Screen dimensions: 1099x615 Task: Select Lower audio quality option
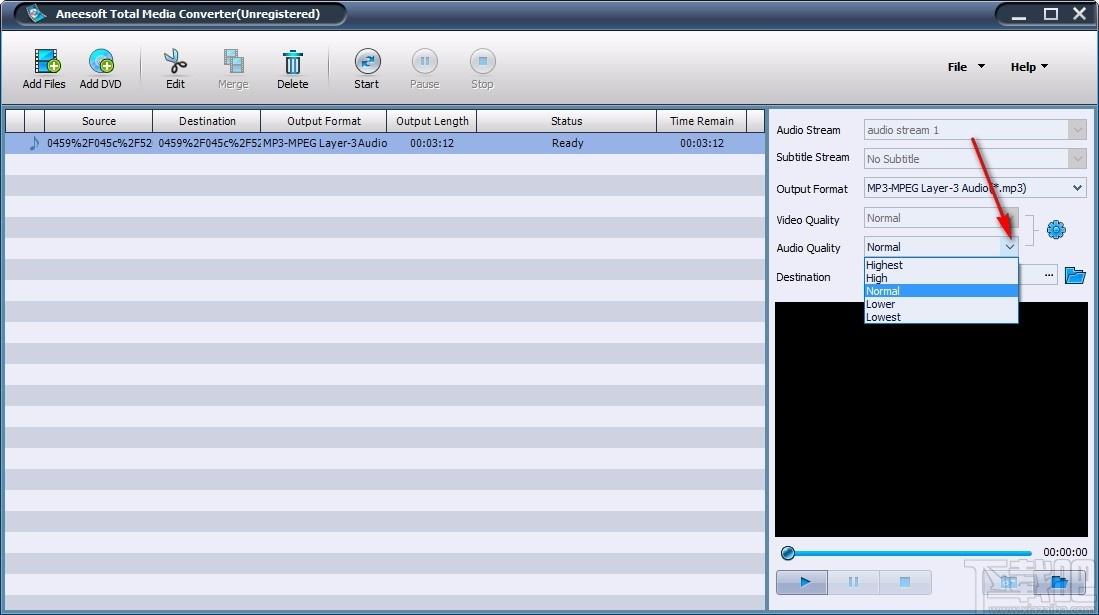(x=941, y=304)
